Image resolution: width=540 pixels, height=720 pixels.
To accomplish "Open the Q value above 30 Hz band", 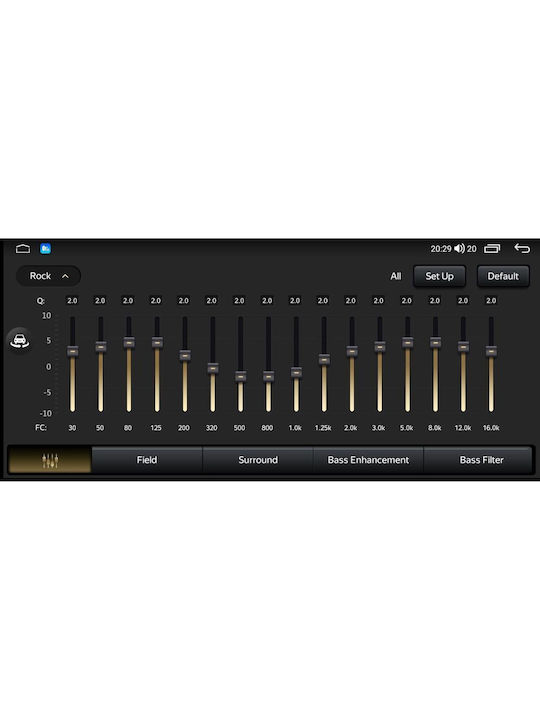I will tap(72, 301).
